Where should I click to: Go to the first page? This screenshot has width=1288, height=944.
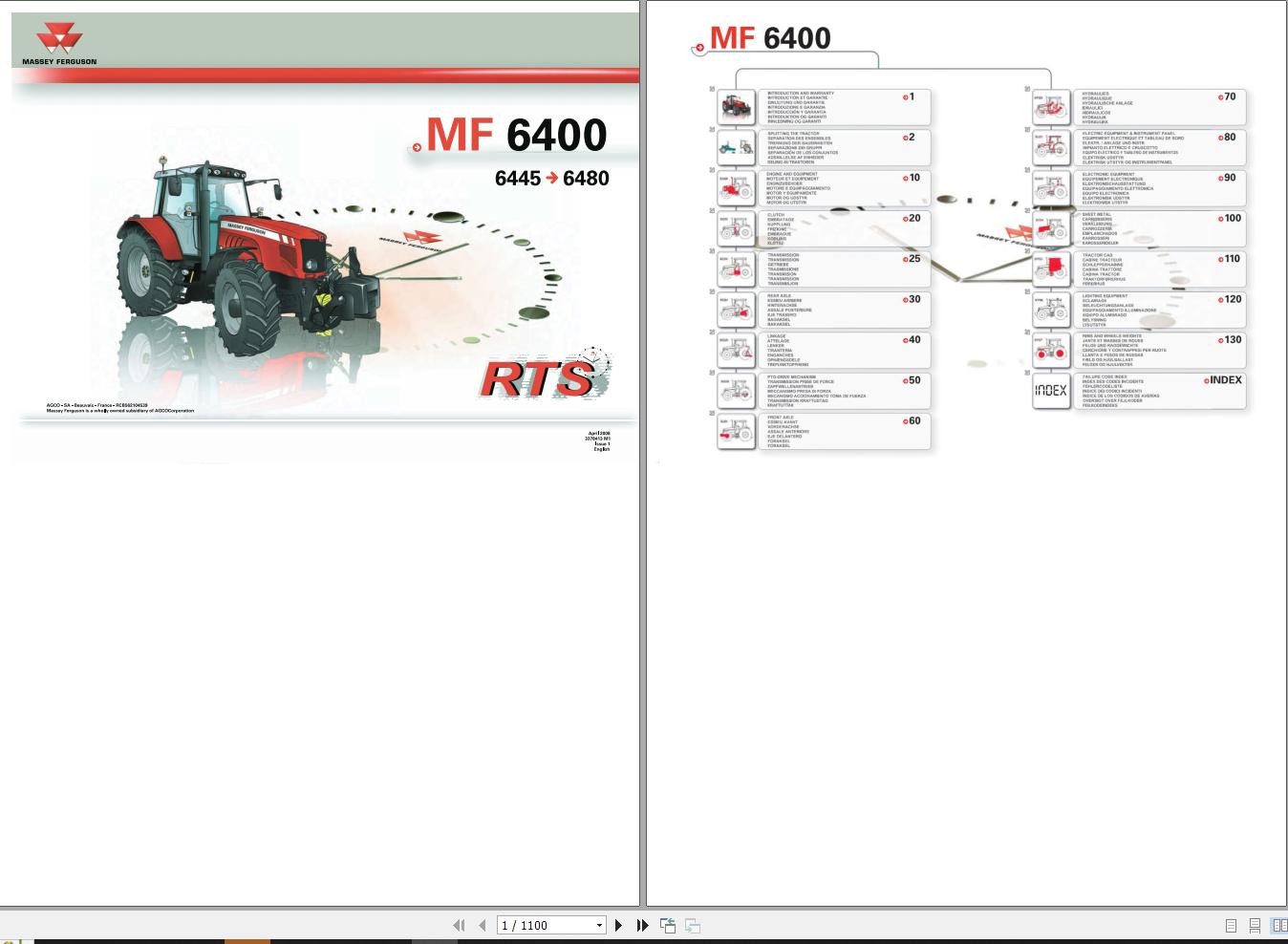pyautogui.click(x=459, y=925)
